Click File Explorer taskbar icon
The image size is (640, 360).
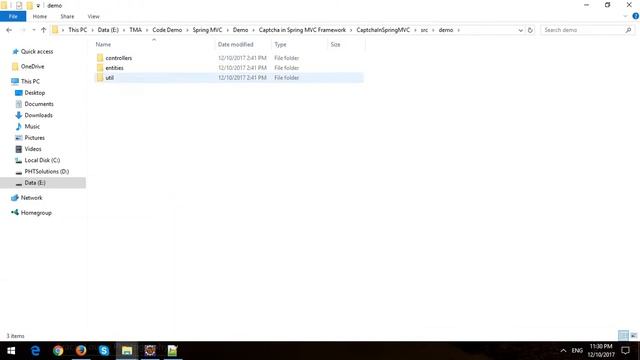(x=127, y=351)
